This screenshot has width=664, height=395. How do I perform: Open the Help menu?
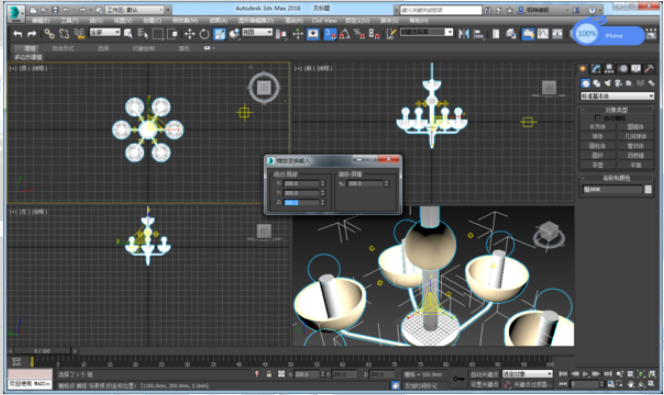418,20
